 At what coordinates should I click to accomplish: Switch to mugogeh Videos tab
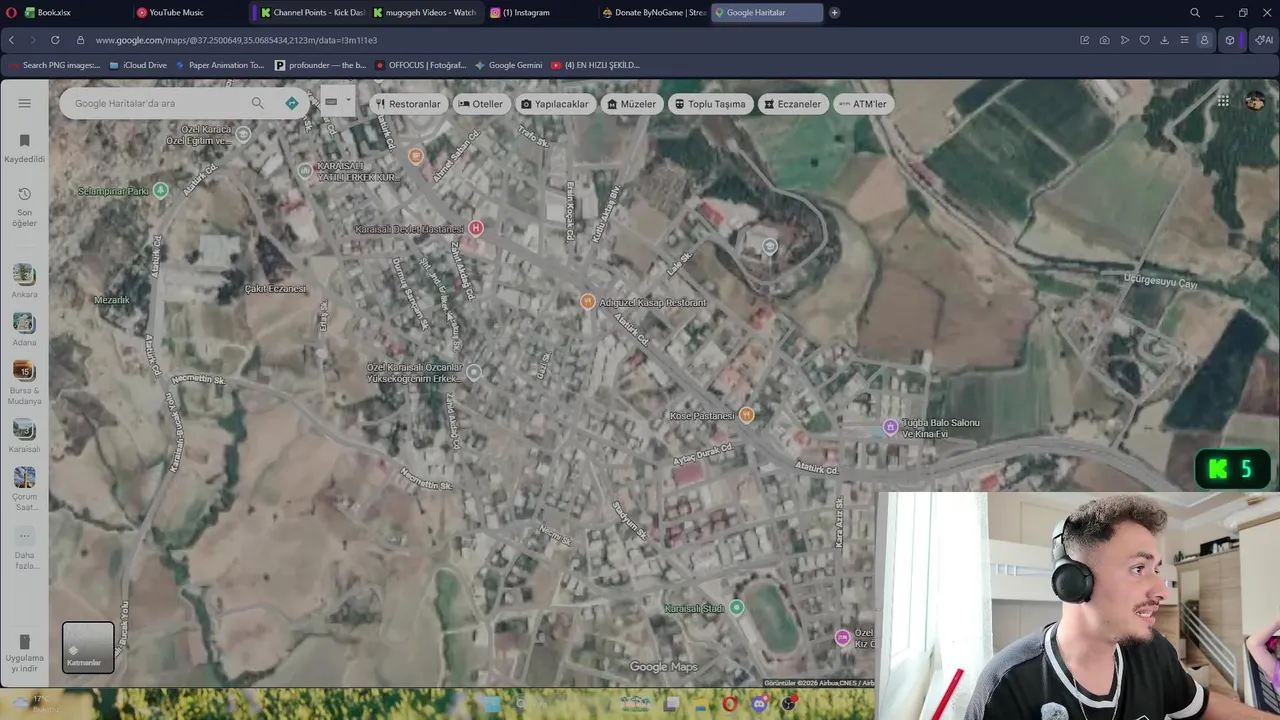[x=424, y=13]
